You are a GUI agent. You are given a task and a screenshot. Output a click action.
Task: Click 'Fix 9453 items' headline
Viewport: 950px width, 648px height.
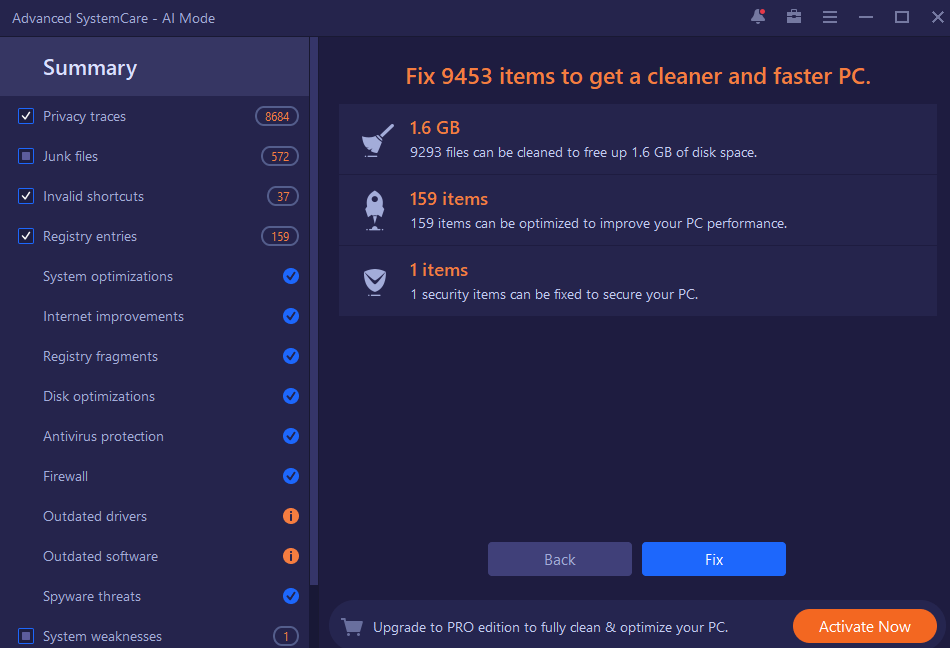click(638, 76)
